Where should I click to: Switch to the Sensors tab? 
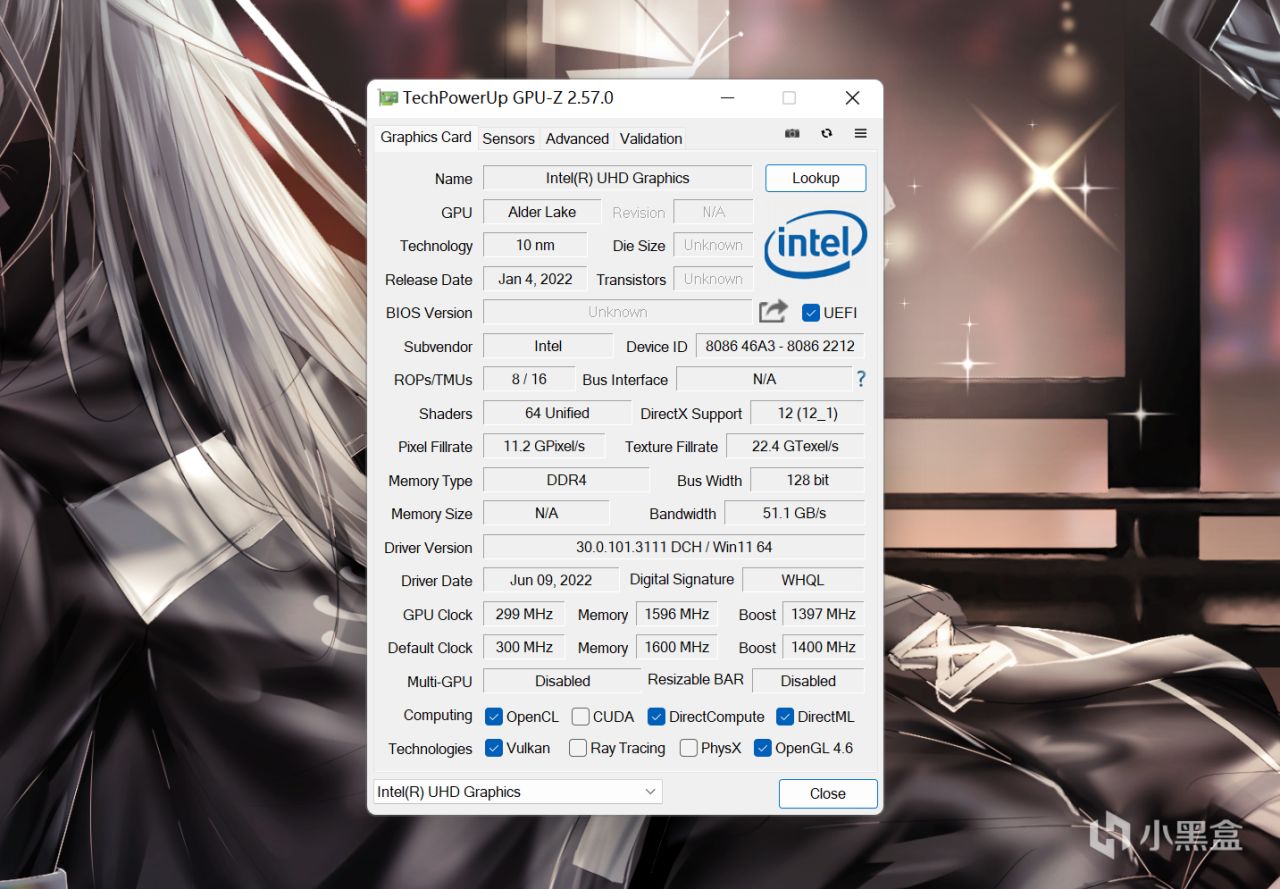(x=508, y=139)
